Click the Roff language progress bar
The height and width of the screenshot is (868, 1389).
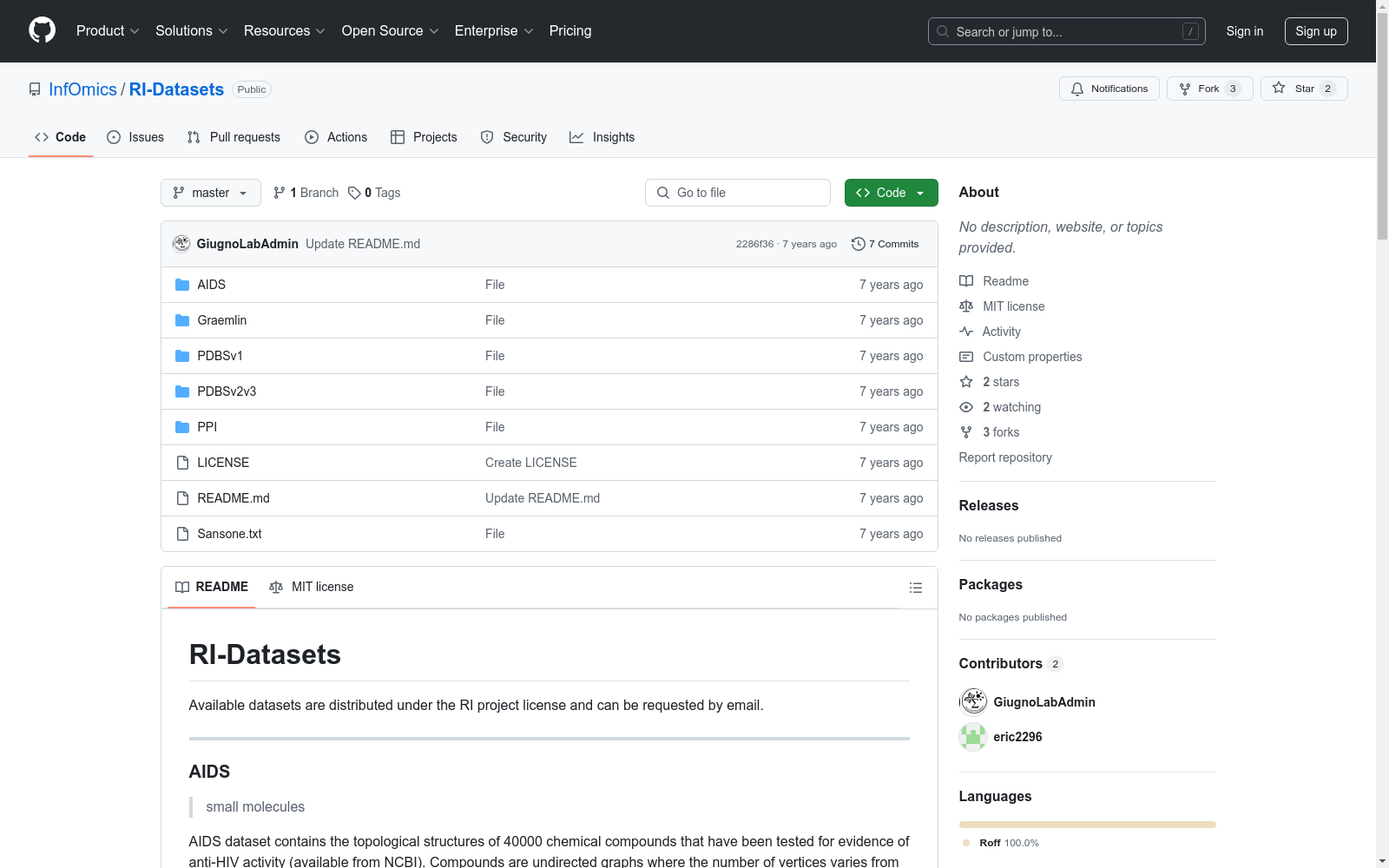1088,825
